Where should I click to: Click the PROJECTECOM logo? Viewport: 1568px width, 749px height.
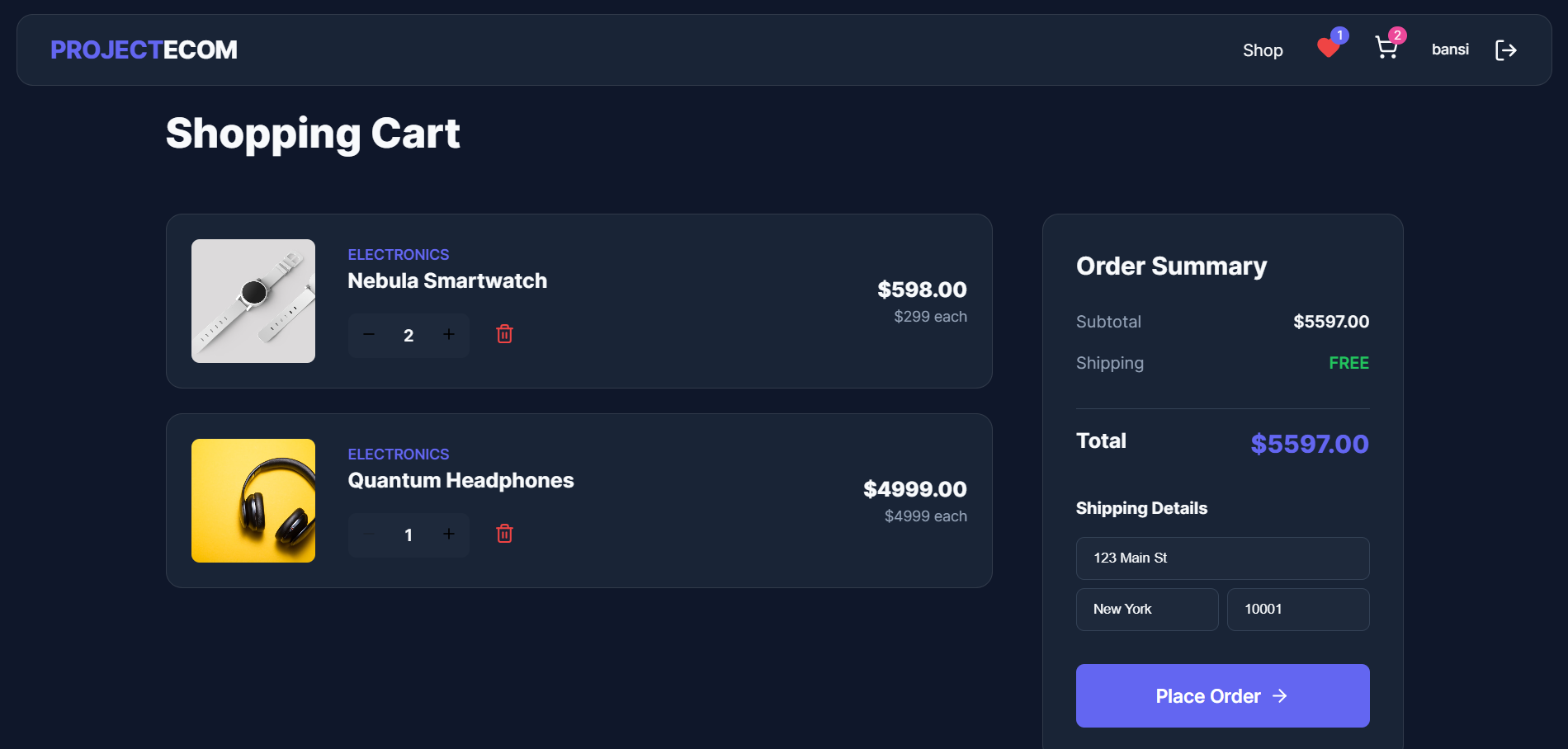coord(143,49)
